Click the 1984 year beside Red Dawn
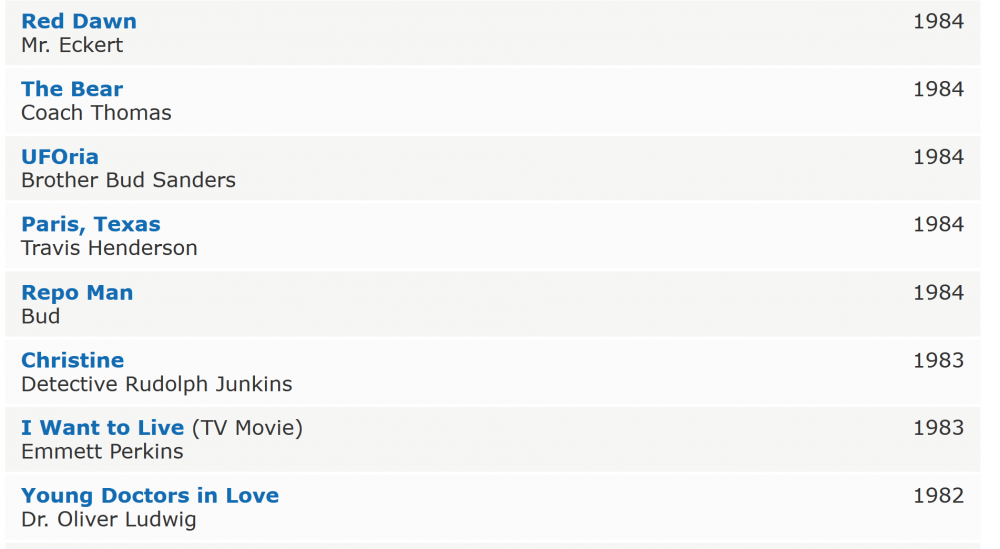Viewport: 1000px width, 549px height. [938, 21]
